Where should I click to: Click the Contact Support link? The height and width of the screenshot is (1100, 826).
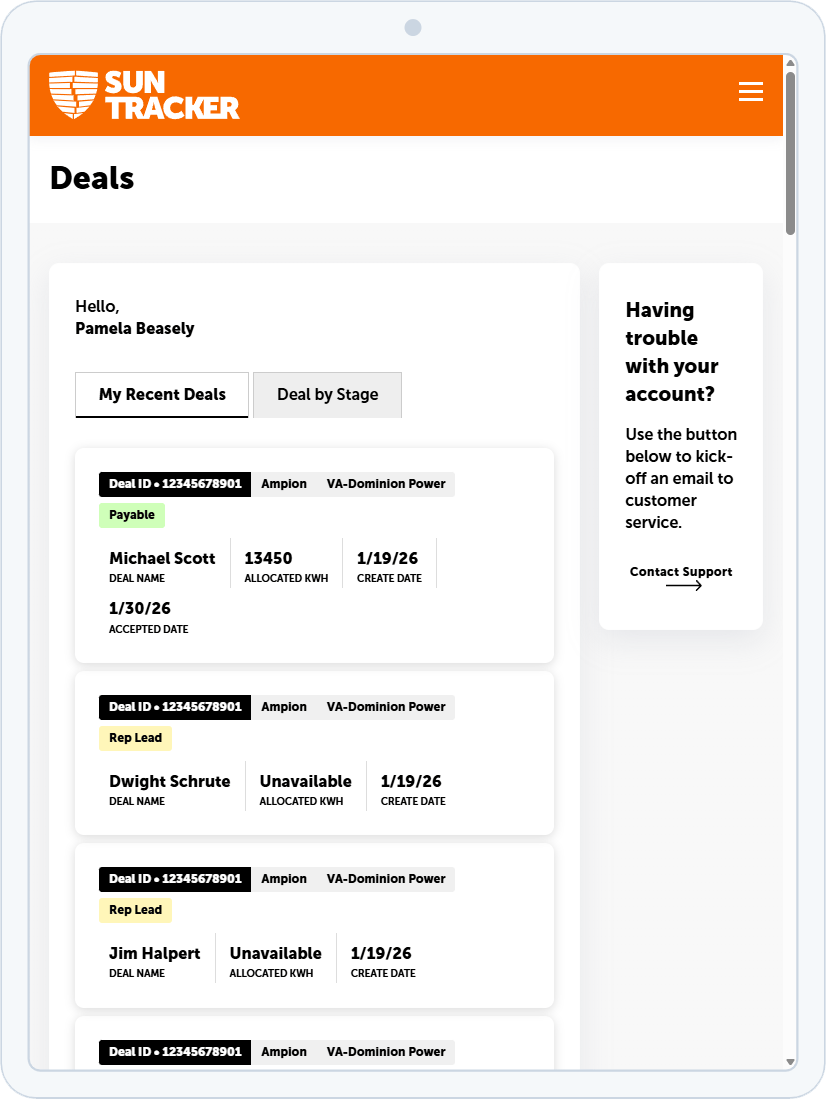tap(681, 571)
